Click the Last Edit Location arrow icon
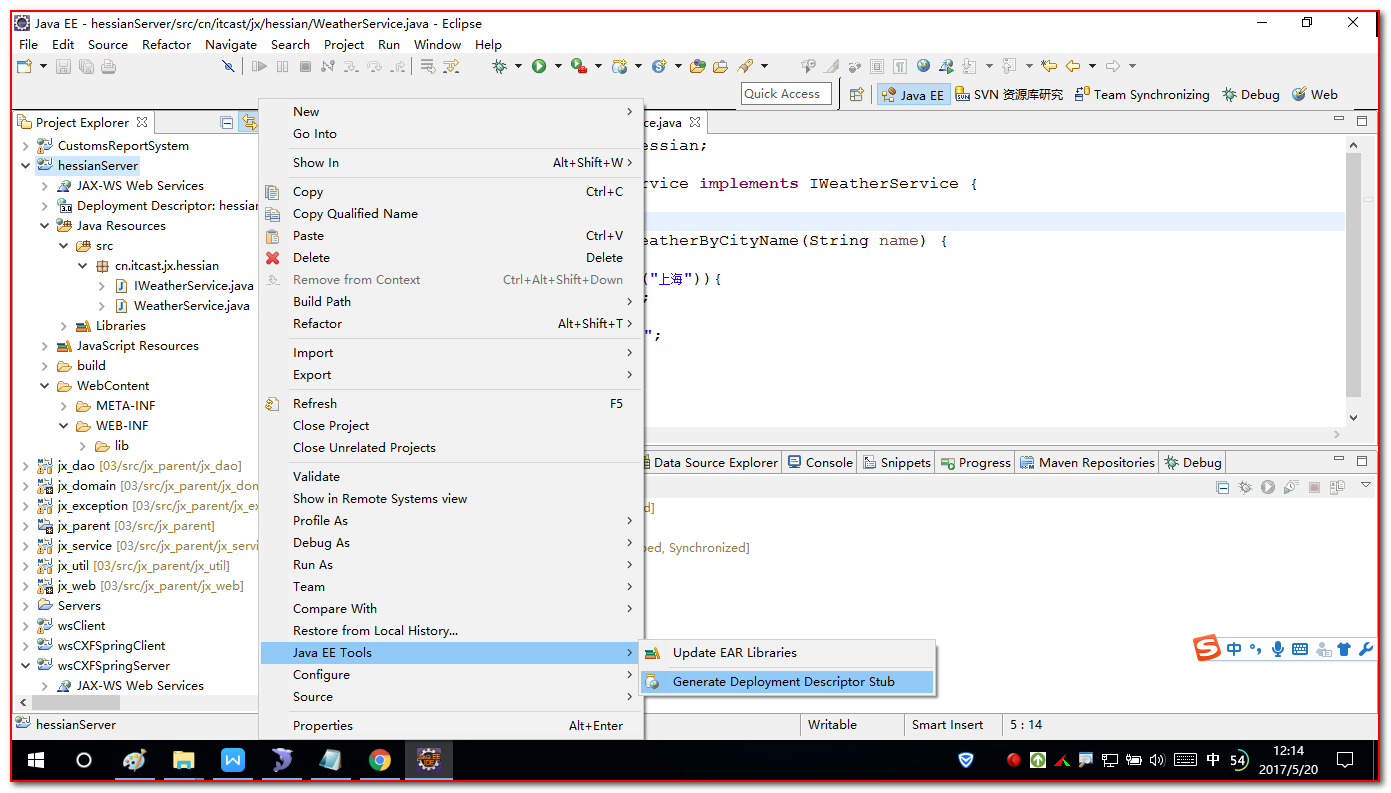The width and height of the screenshot is (1391, 793). [1048, 66]
